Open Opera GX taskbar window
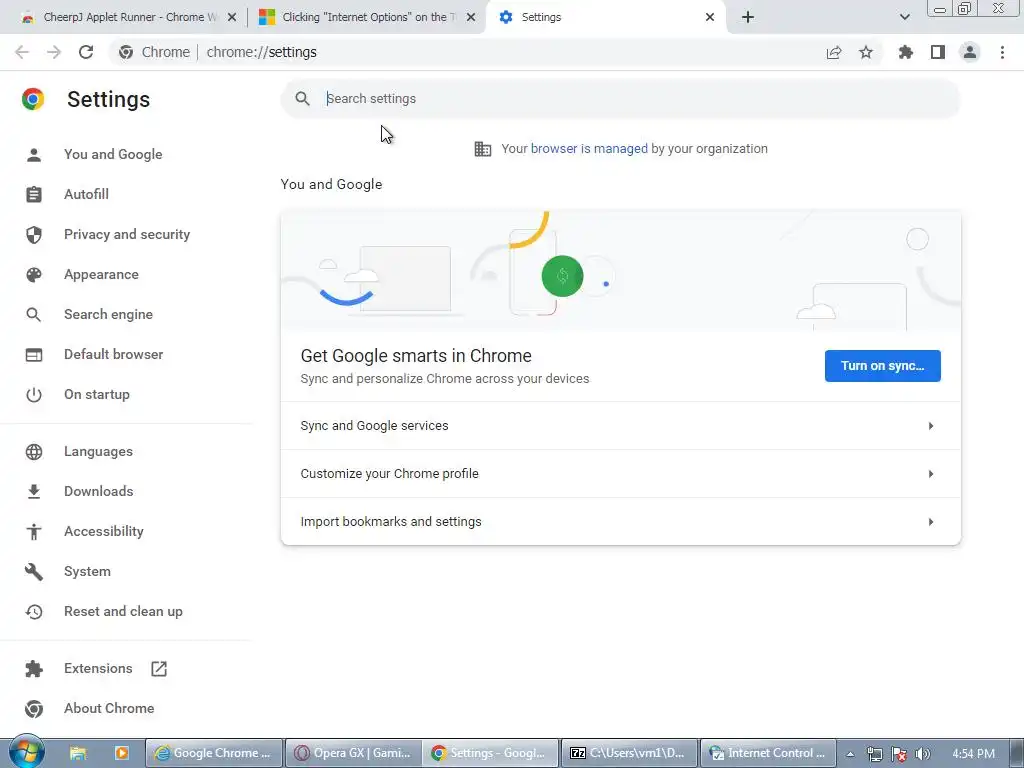 [353, 753]
